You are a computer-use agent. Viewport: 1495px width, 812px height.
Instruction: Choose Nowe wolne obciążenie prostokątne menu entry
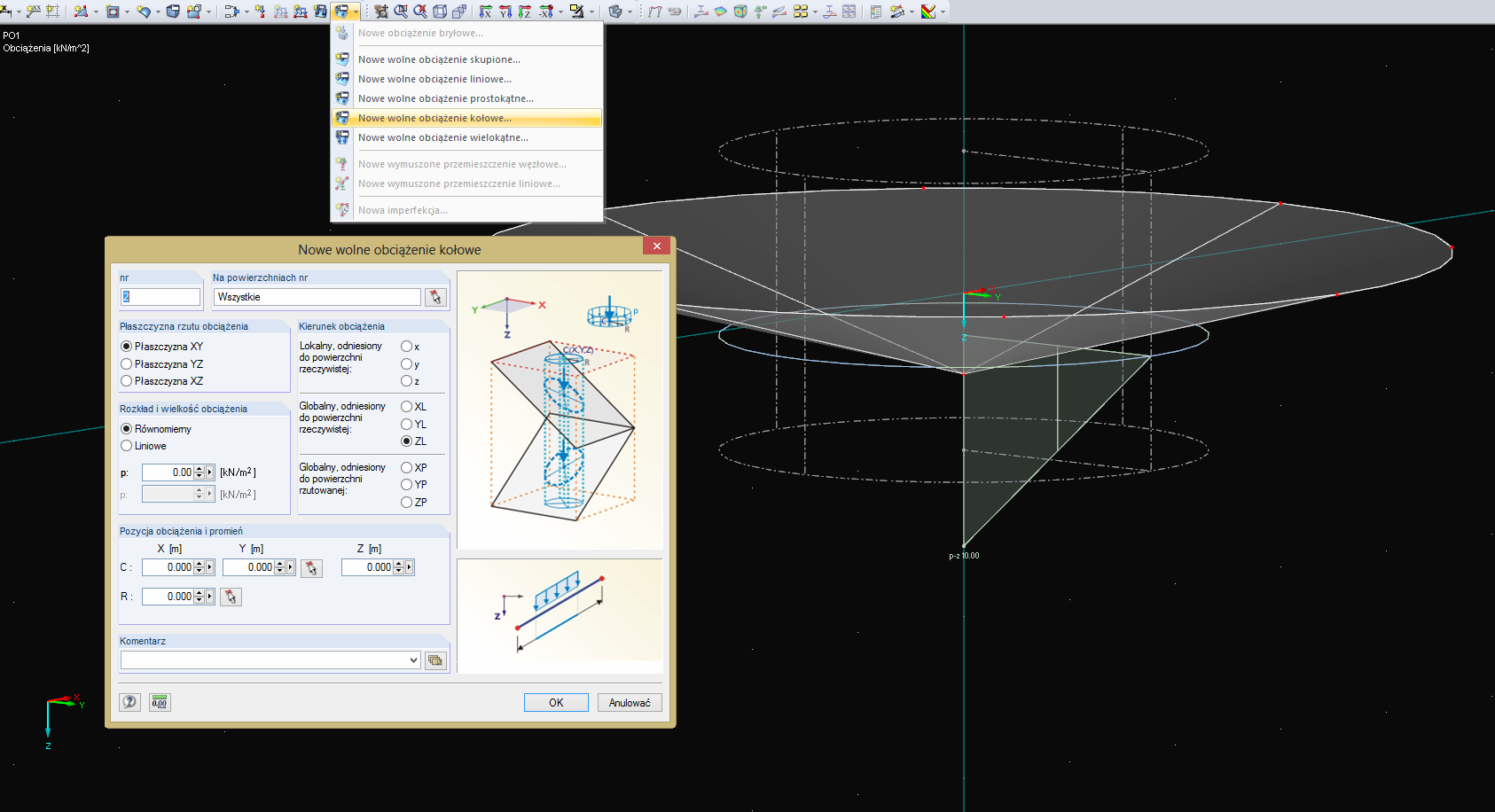[x=445, y=98]
